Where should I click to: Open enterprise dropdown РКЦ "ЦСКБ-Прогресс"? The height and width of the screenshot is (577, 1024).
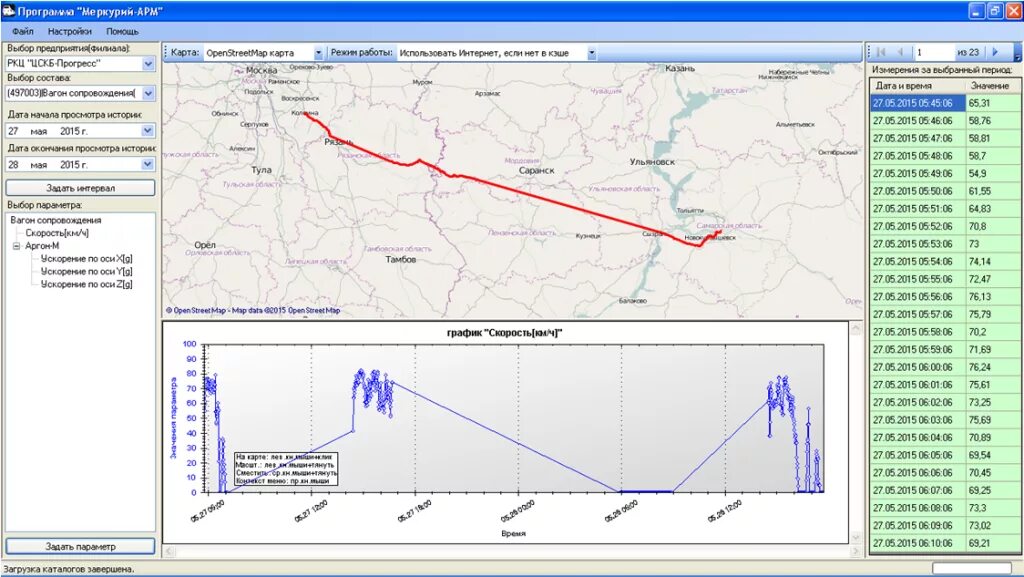pyautogui.click(x=148, y=64)
